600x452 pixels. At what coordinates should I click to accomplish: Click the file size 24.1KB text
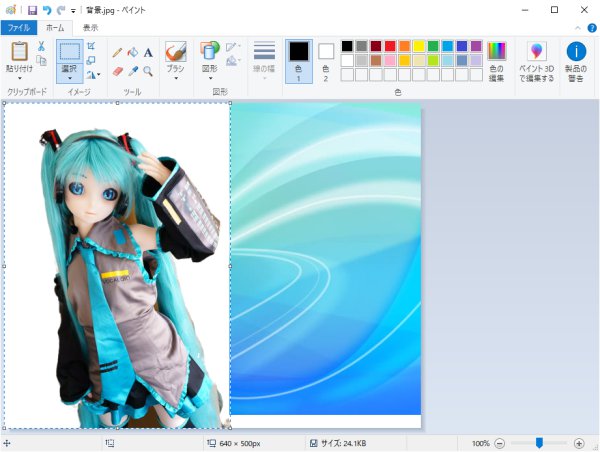coord(343,444)
